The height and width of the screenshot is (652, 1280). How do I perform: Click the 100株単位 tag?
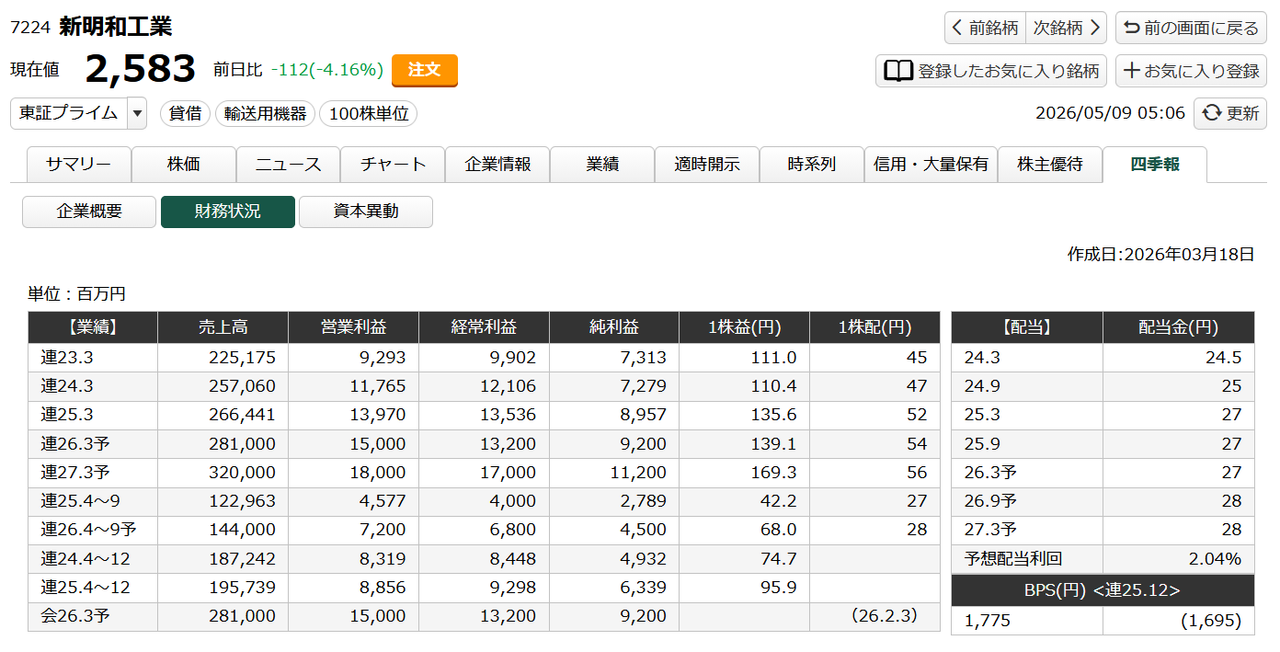(368, 114)
